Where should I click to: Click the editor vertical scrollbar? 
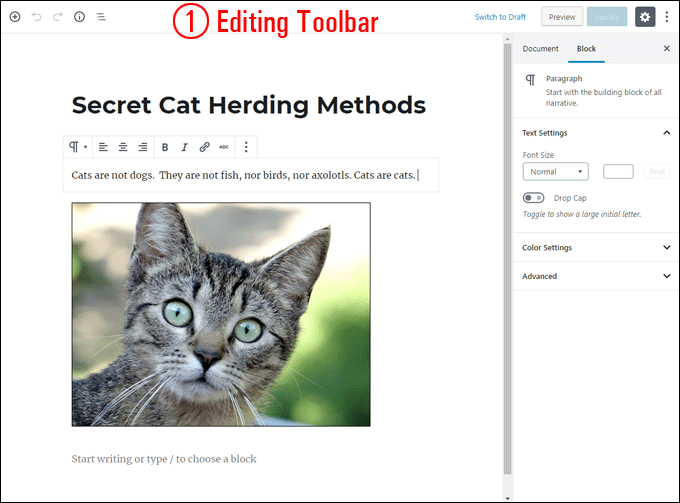(x=507, y=258)
